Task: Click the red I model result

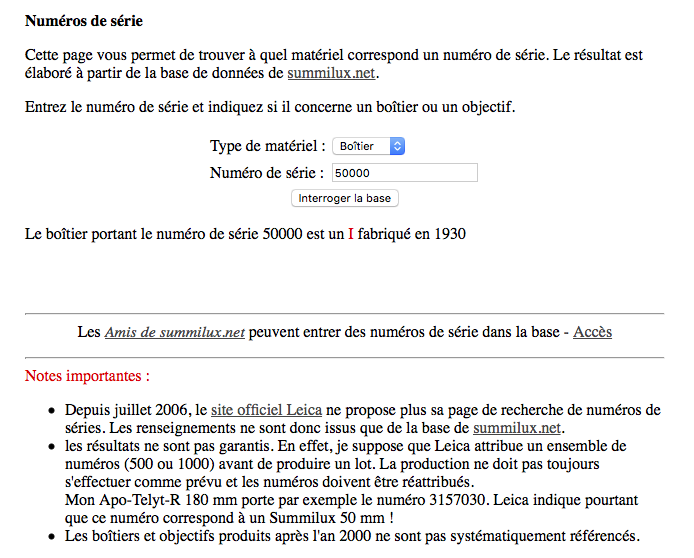Action: [x=351, y=234]
